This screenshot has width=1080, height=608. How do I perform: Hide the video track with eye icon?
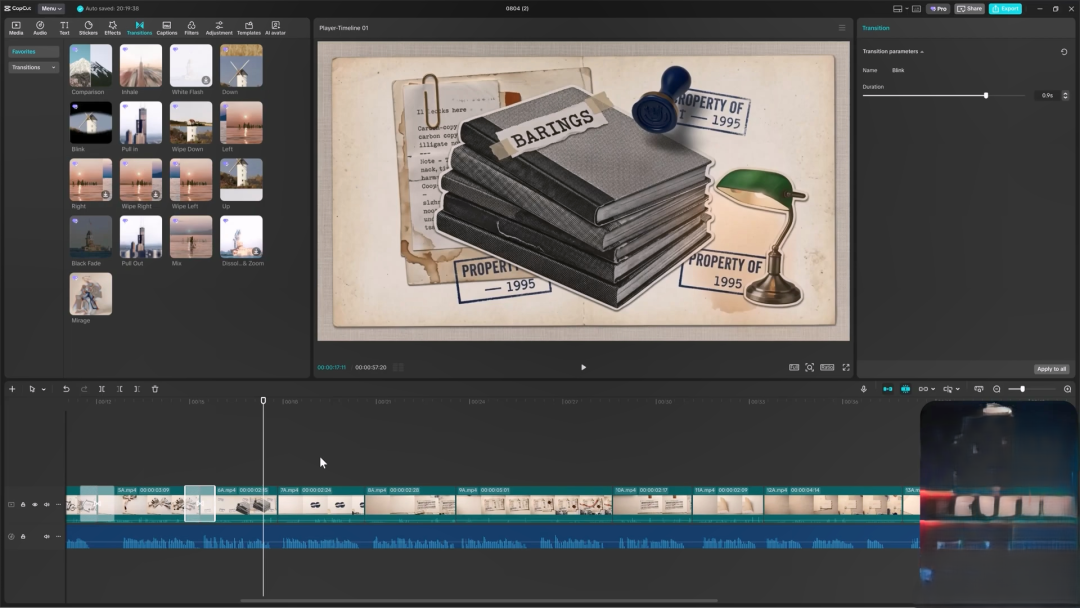(35, 505)
